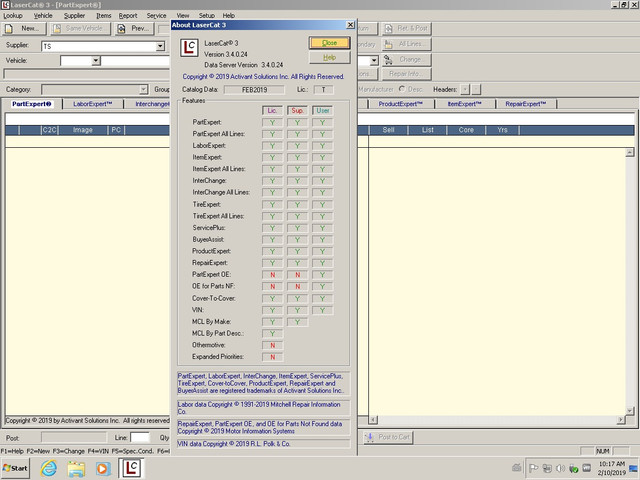
Task: Click the New toolbar button
Action: pyautogui.click(x=24, y=29)
